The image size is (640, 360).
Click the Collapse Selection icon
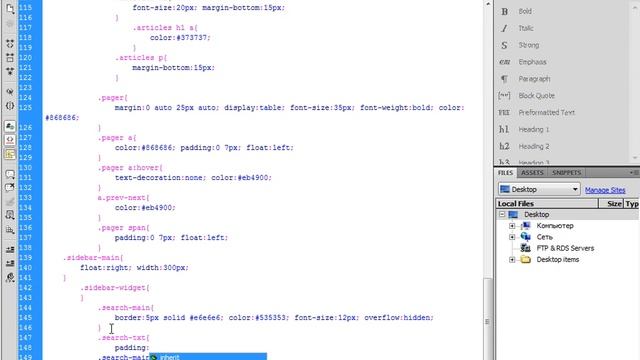(10, 57)
